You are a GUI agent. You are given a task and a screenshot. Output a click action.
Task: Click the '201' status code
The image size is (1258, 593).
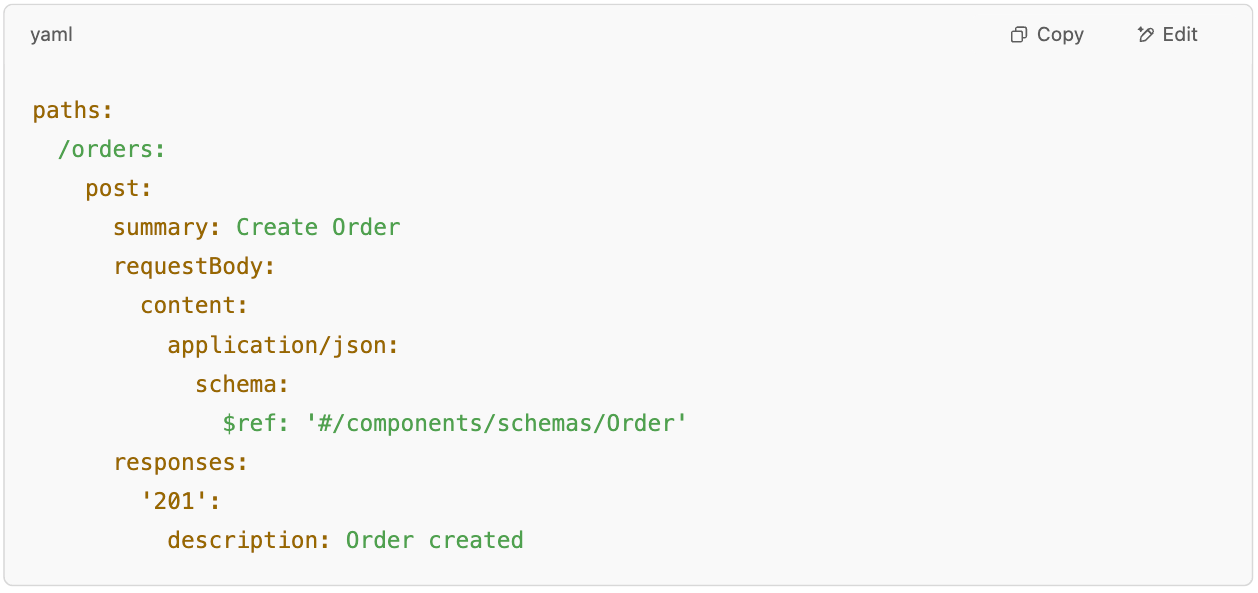click(x=174, y=501)
